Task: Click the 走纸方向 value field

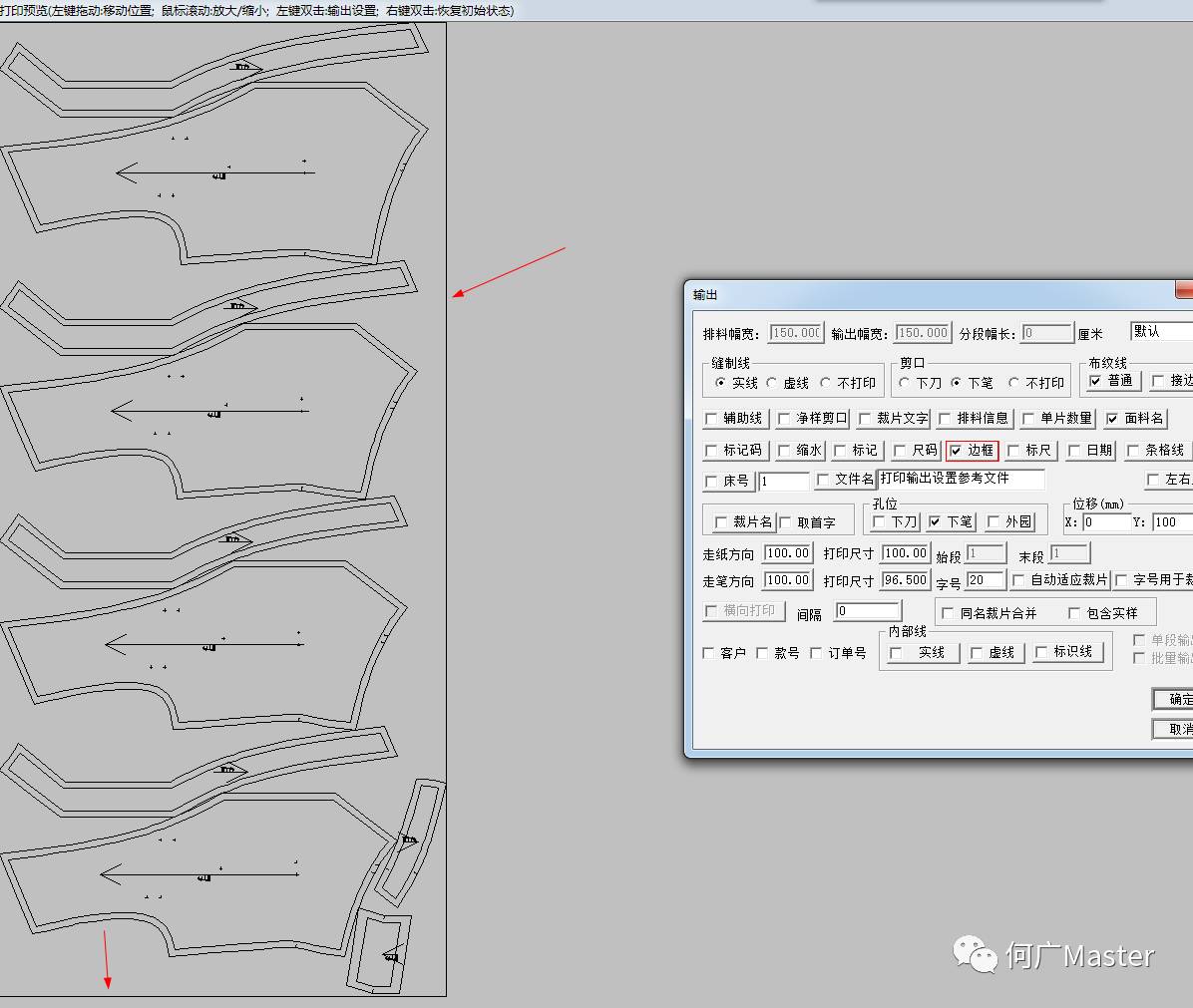Action: 787,553
